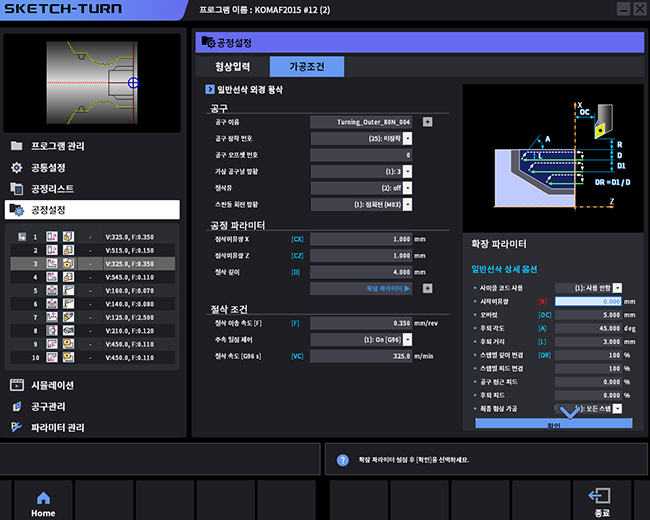This screenshot has width=650, height=520.
Task: Open 공구 장착 번호 dropdown
Action: (x=407, y=139)
